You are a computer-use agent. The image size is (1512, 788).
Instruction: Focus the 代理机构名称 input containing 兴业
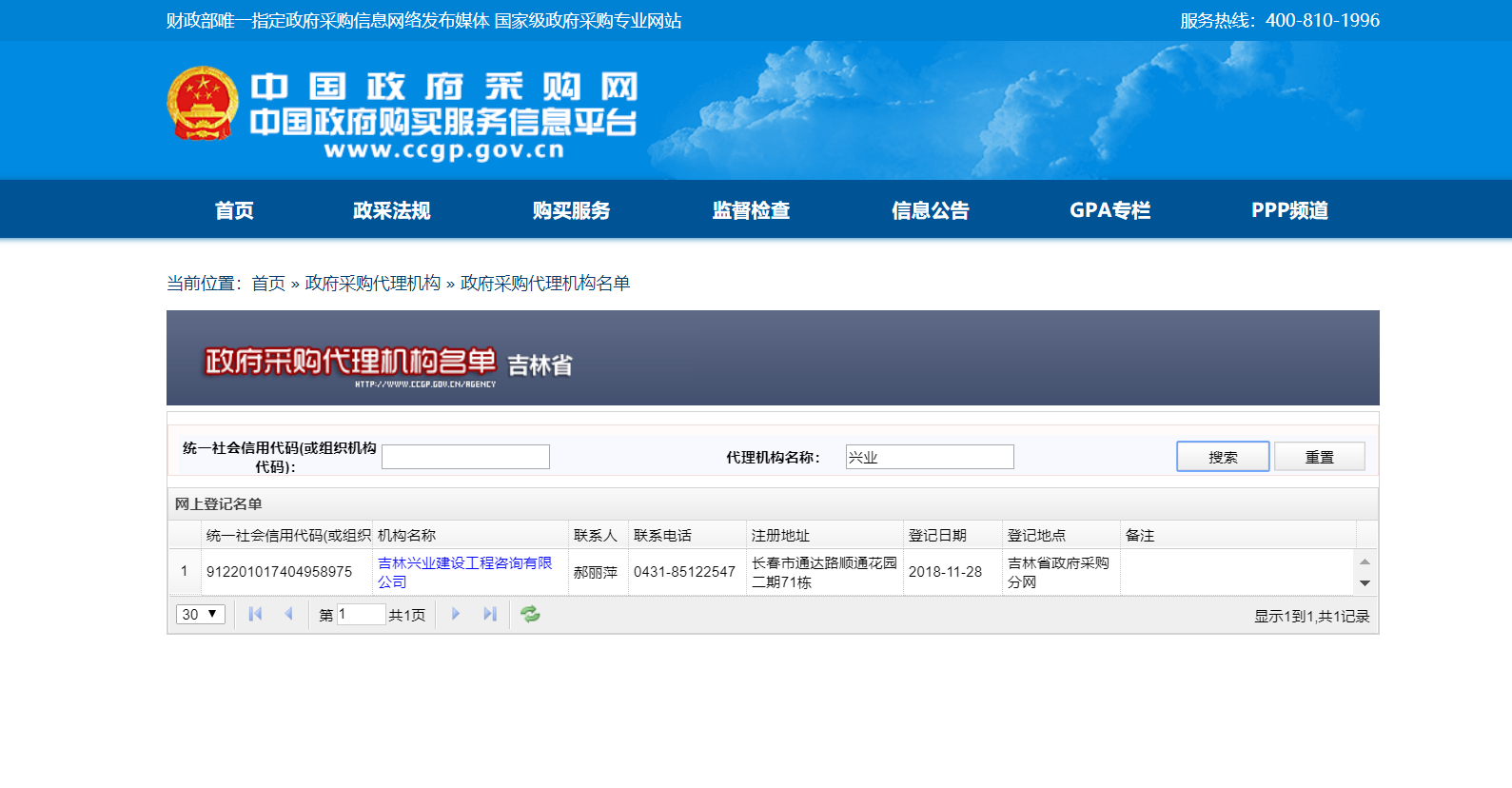[x=930, y=457]
